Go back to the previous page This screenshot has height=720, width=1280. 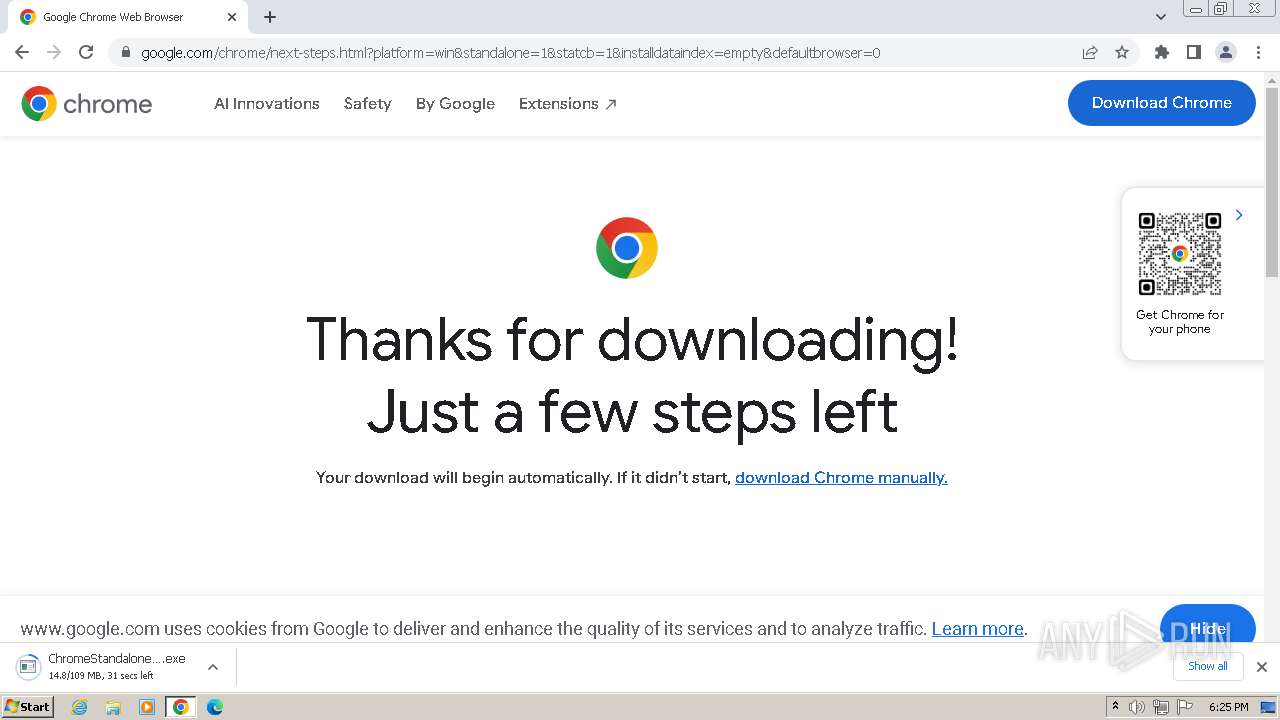pyautogui.click(x=22, y=52)
